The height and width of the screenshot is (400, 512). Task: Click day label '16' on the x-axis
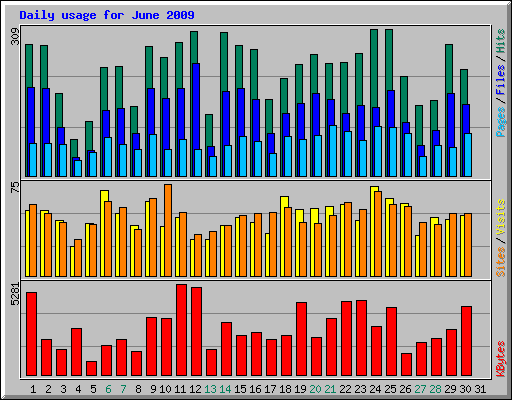255,389
